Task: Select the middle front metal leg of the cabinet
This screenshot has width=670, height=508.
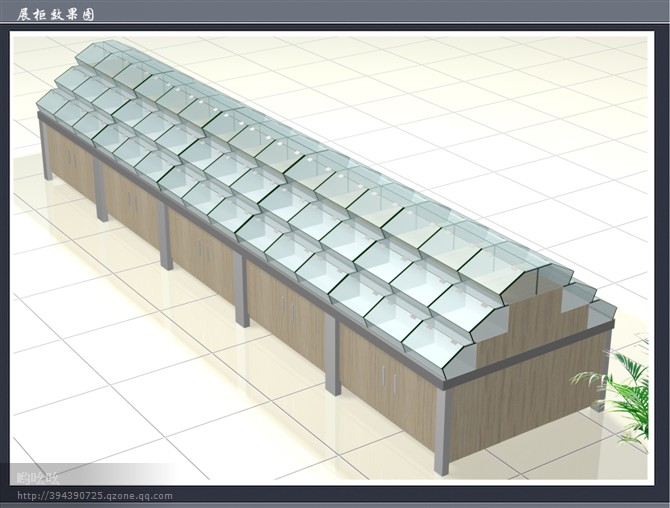Action: (x=241, y=290)
